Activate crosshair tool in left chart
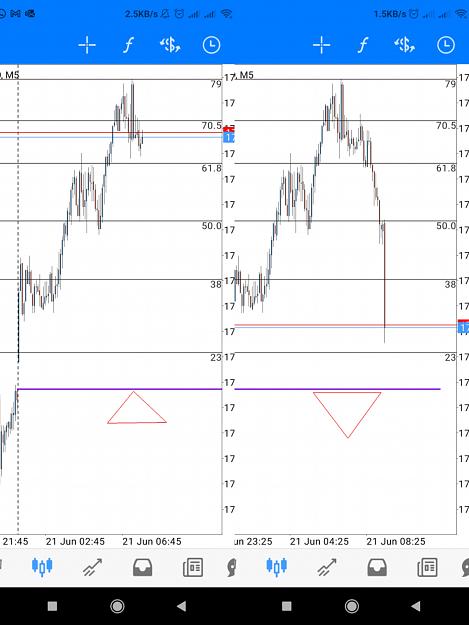This screenshot has height=625, width=469. (87, 45)
